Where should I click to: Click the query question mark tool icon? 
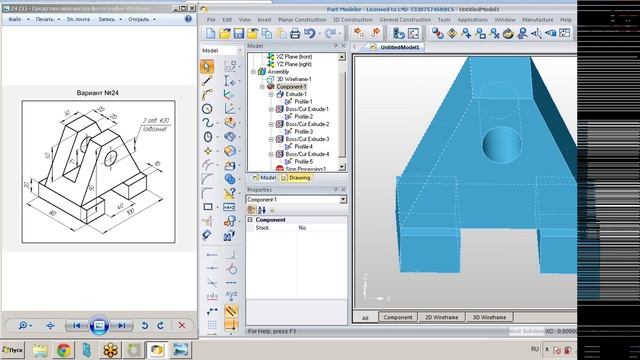pos(230,193)
